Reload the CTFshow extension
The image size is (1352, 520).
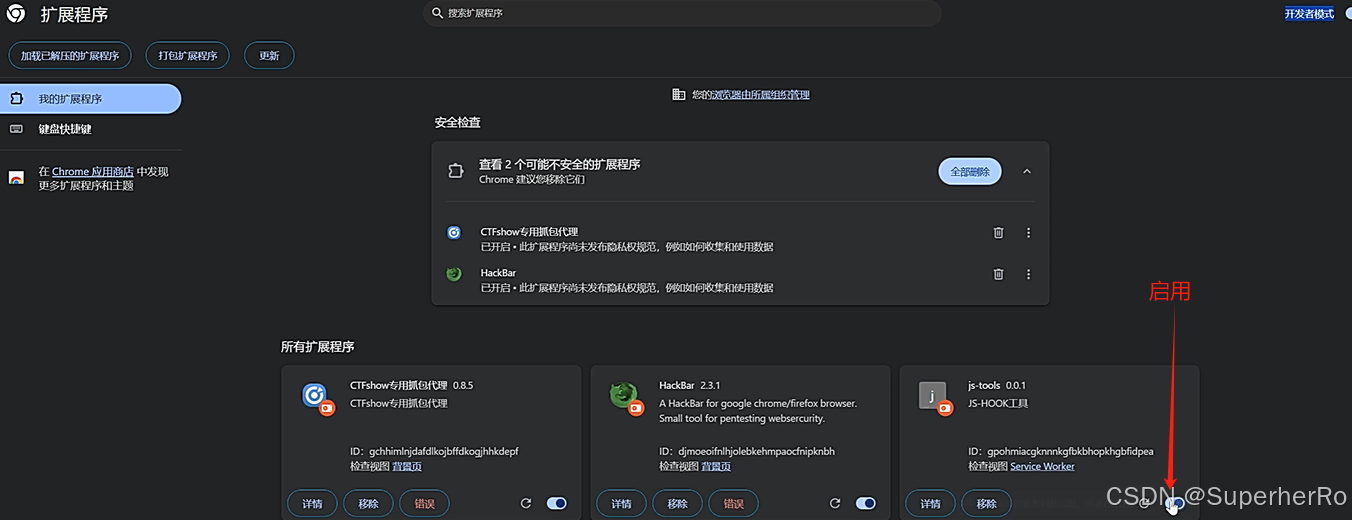click(x=526, y=504)
